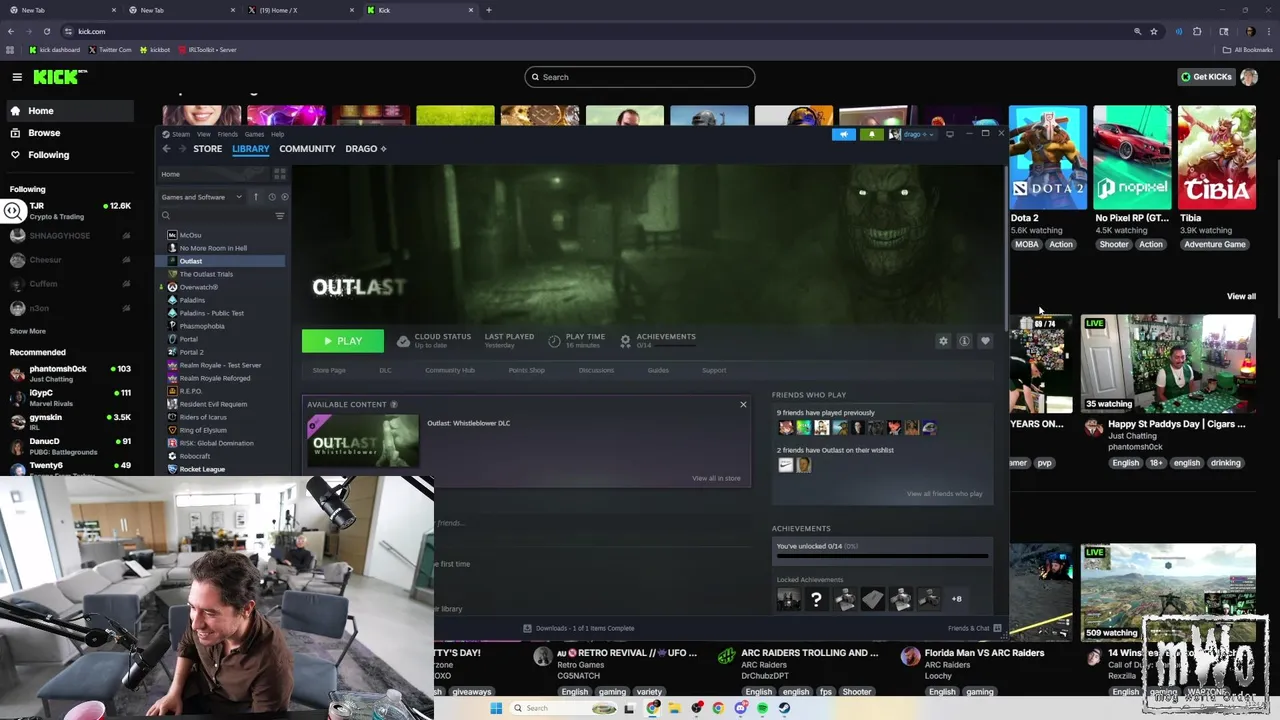Open Kick Browse in sidebar
Image resolution: width=1280 pixels, height=720 pixels.
click(x=44, y=133)
